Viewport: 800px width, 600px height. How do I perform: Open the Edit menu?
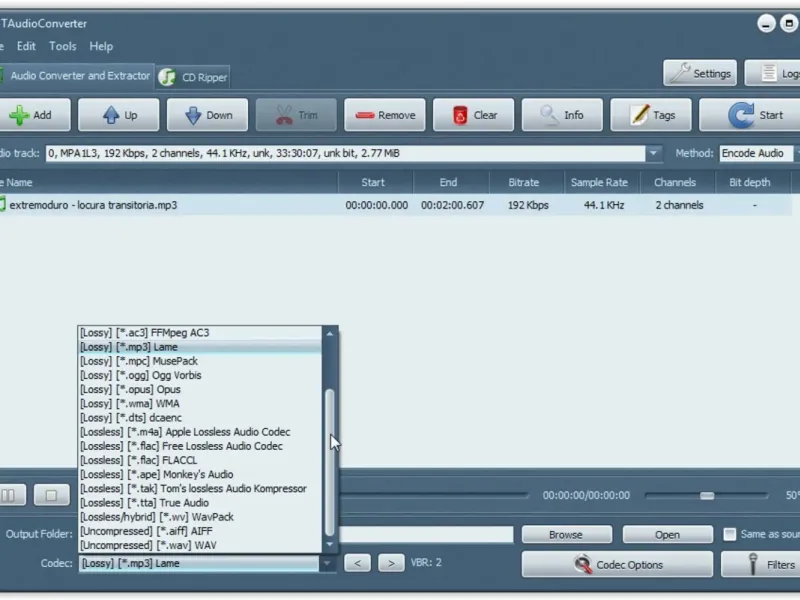(26, 46)
